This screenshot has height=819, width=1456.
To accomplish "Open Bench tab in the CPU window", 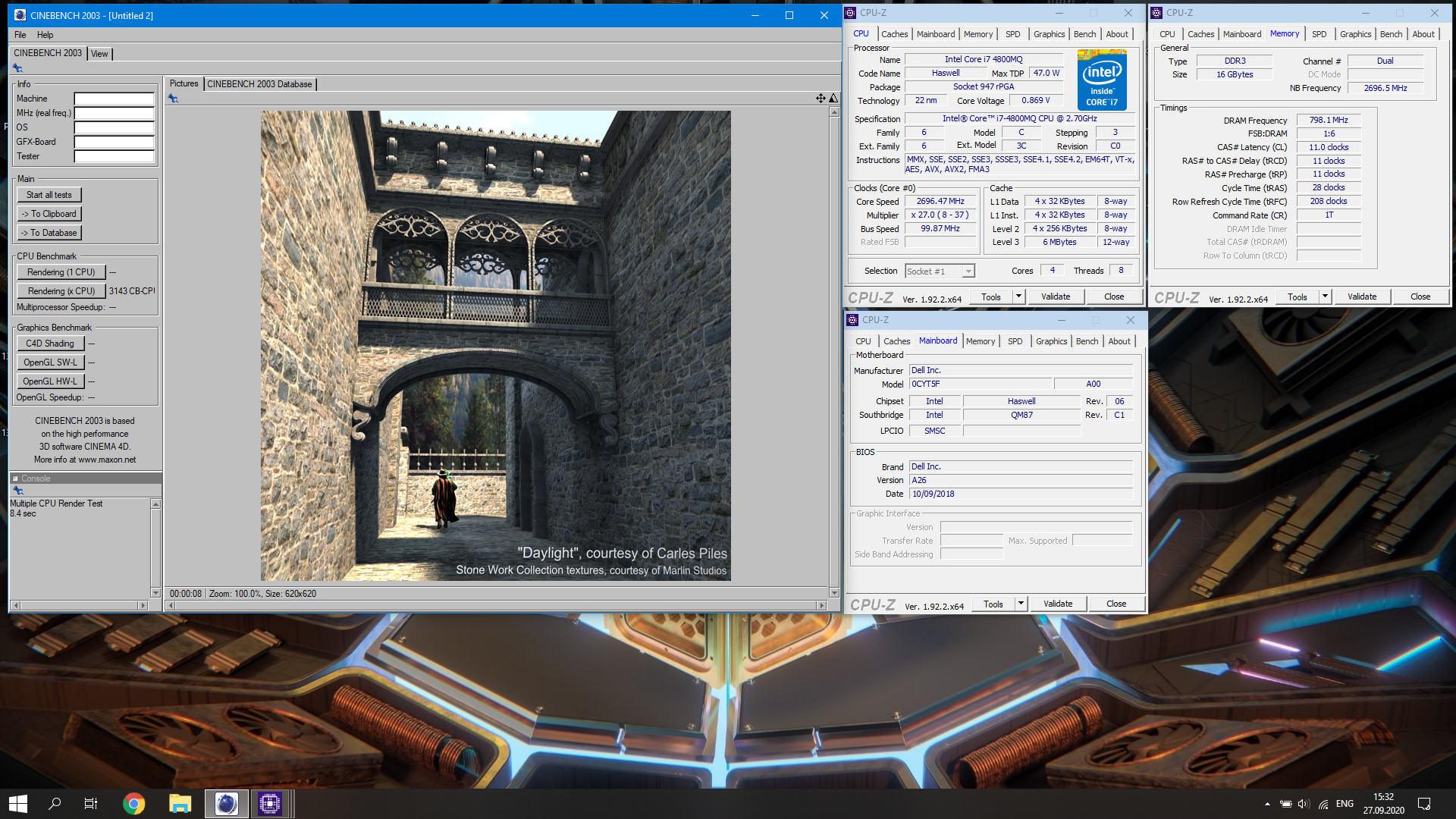I will pyautogui.click(x=1085, y=34).
